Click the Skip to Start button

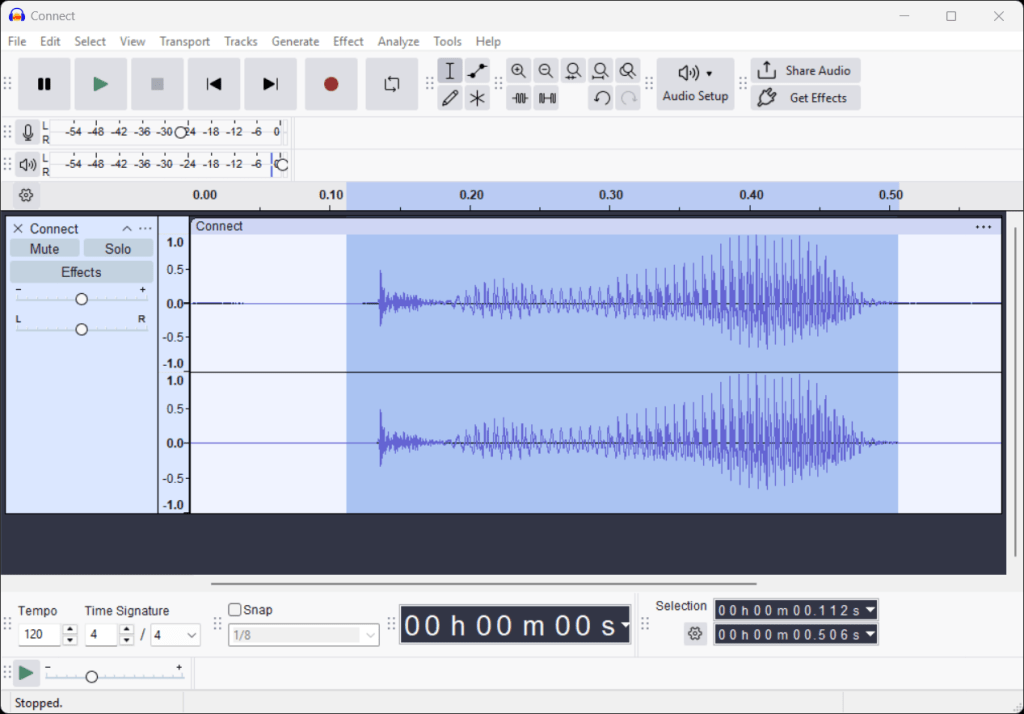pos(214,84)
